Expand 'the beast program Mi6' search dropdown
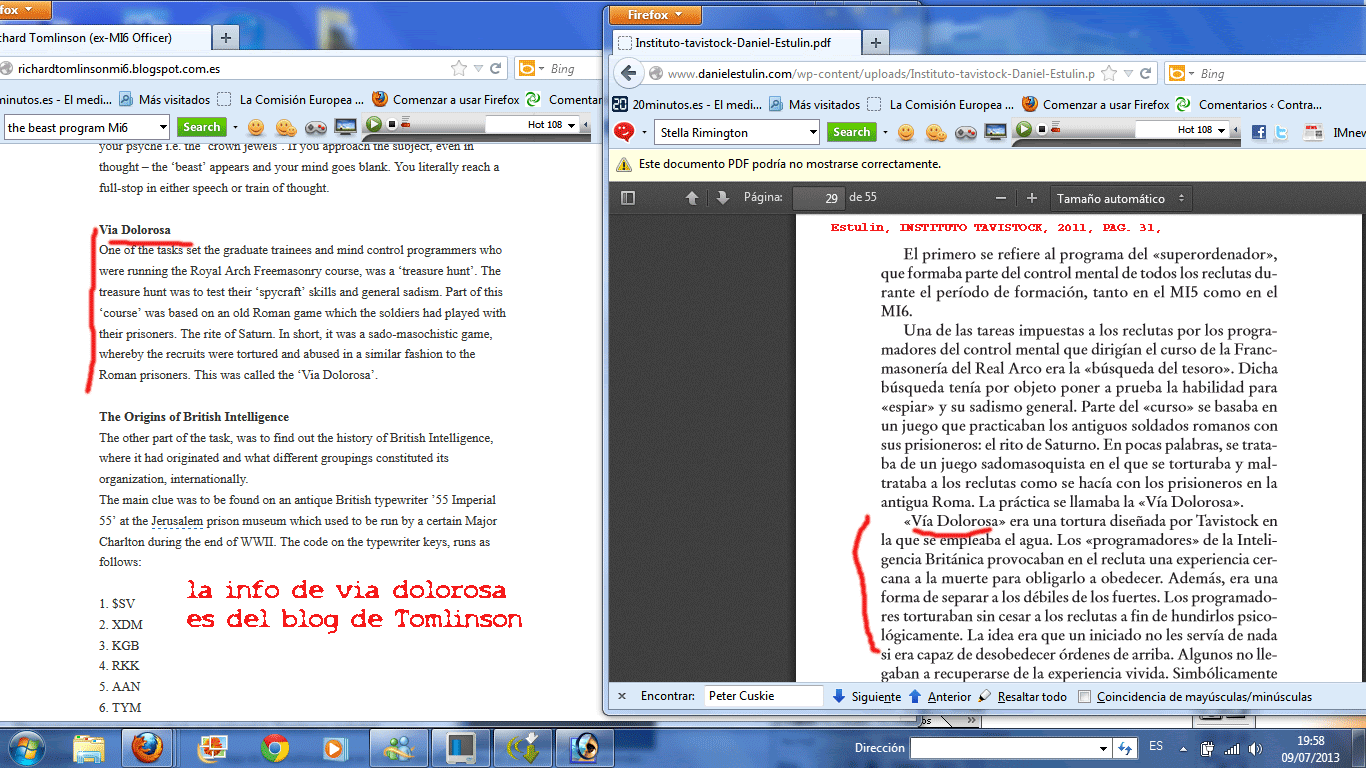1366x768 pixels. pos(162,127)
